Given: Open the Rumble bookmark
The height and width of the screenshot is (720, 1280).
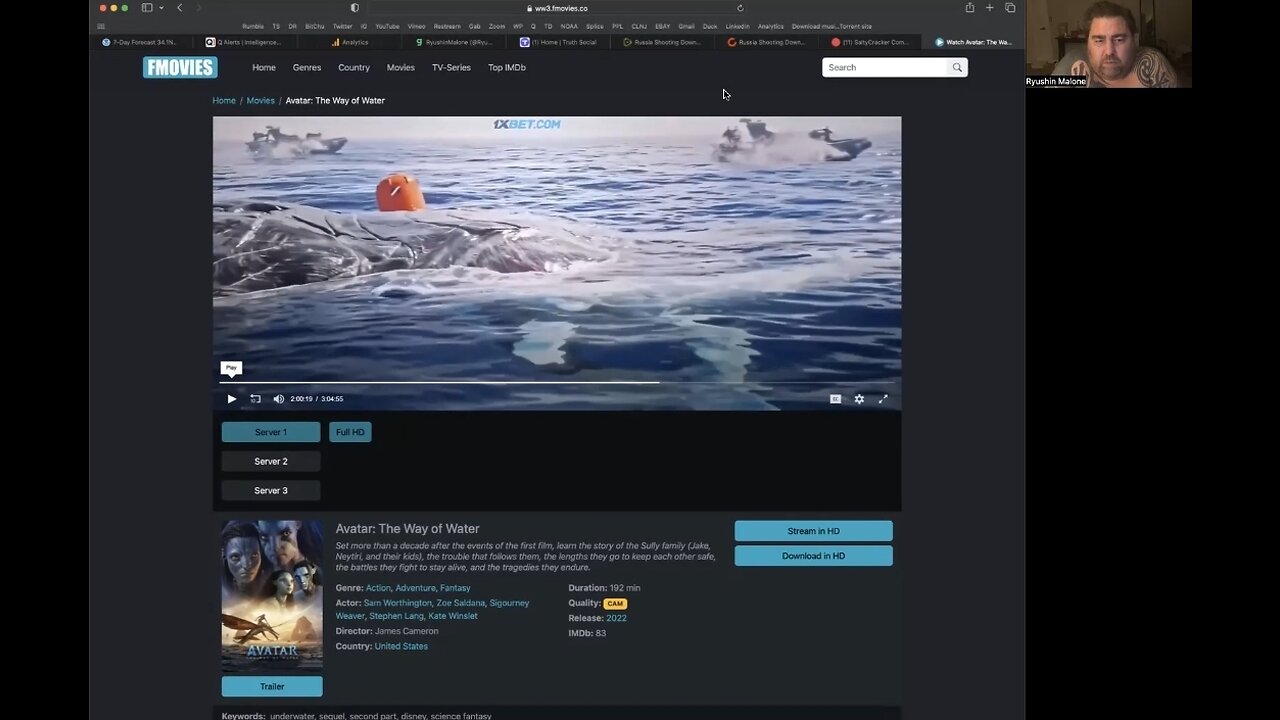Looking at the screenshot, I should coord(253,26).
